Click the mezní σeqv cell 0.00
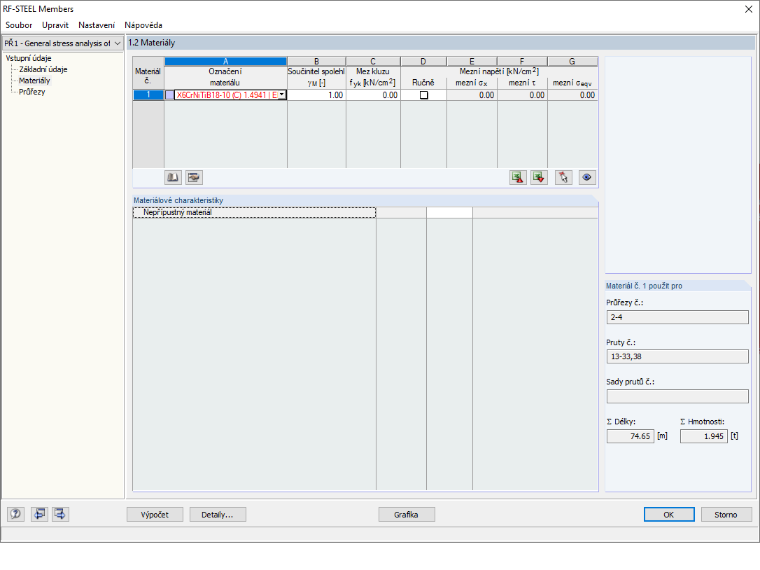 coord(572,95)
